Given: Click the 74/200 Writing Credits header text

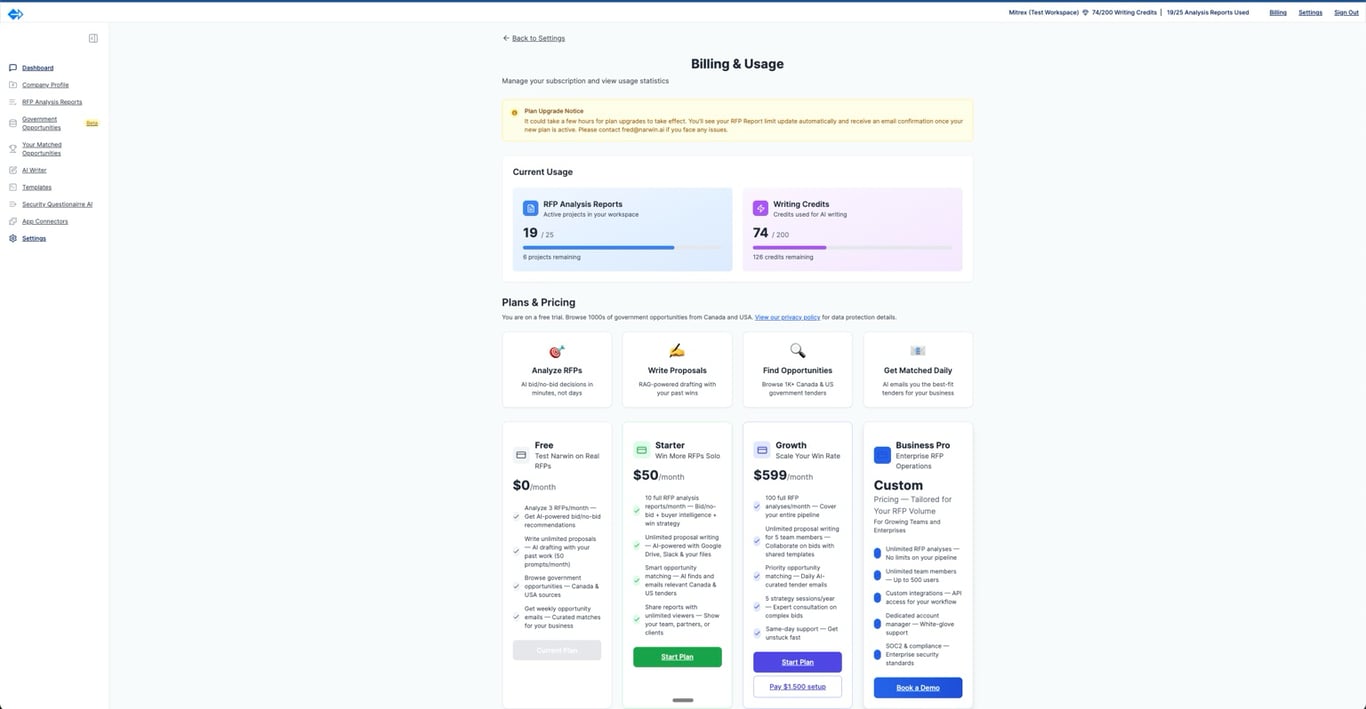Looking at the screenshot, I should (1124, 13).
